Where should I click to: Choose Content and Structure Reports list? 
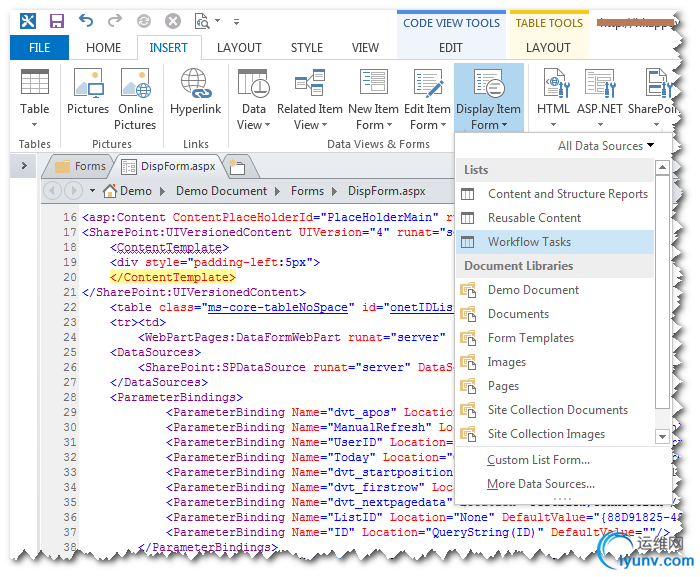555,194
